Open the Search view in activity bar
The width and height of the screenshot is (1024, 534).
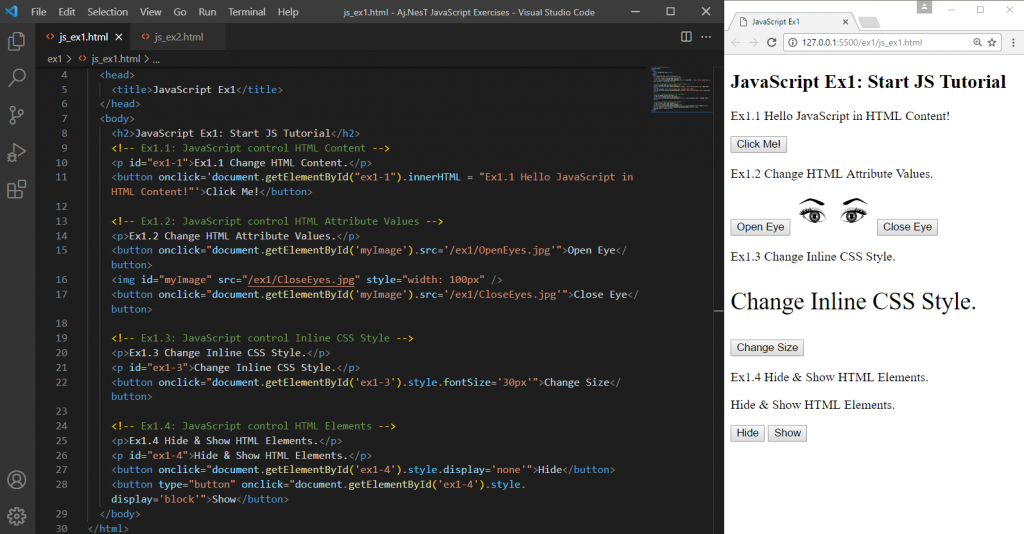tap(17, 78)
